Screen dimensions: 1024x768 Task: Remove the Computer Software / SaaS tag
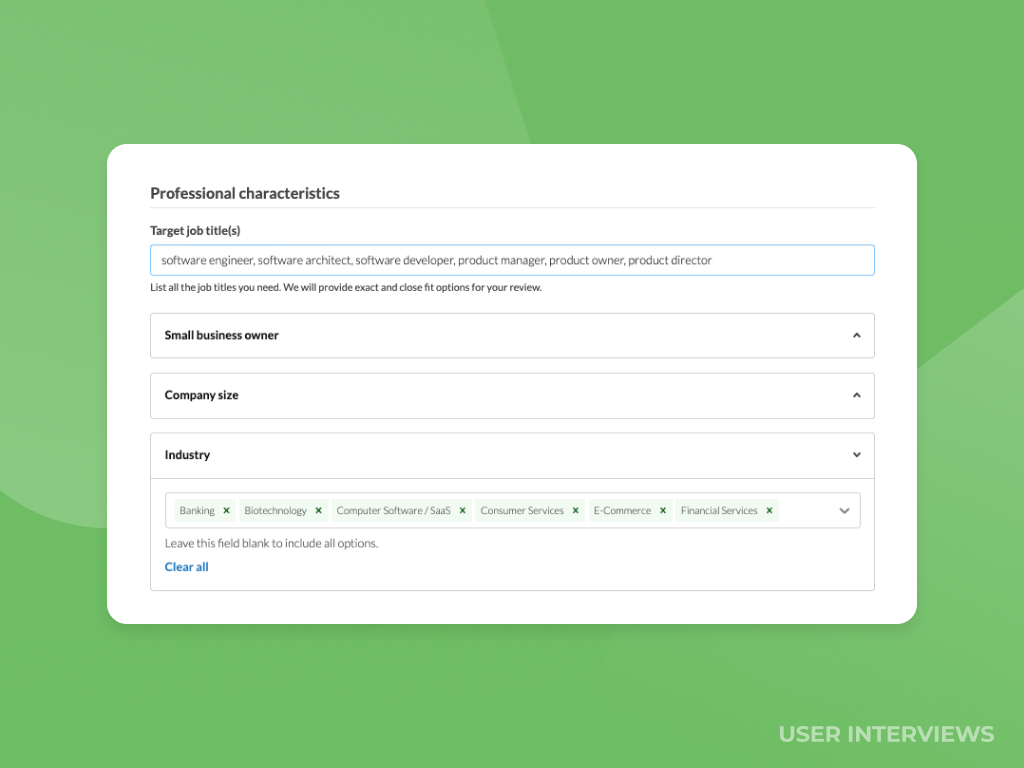click(x=462, y=510)
